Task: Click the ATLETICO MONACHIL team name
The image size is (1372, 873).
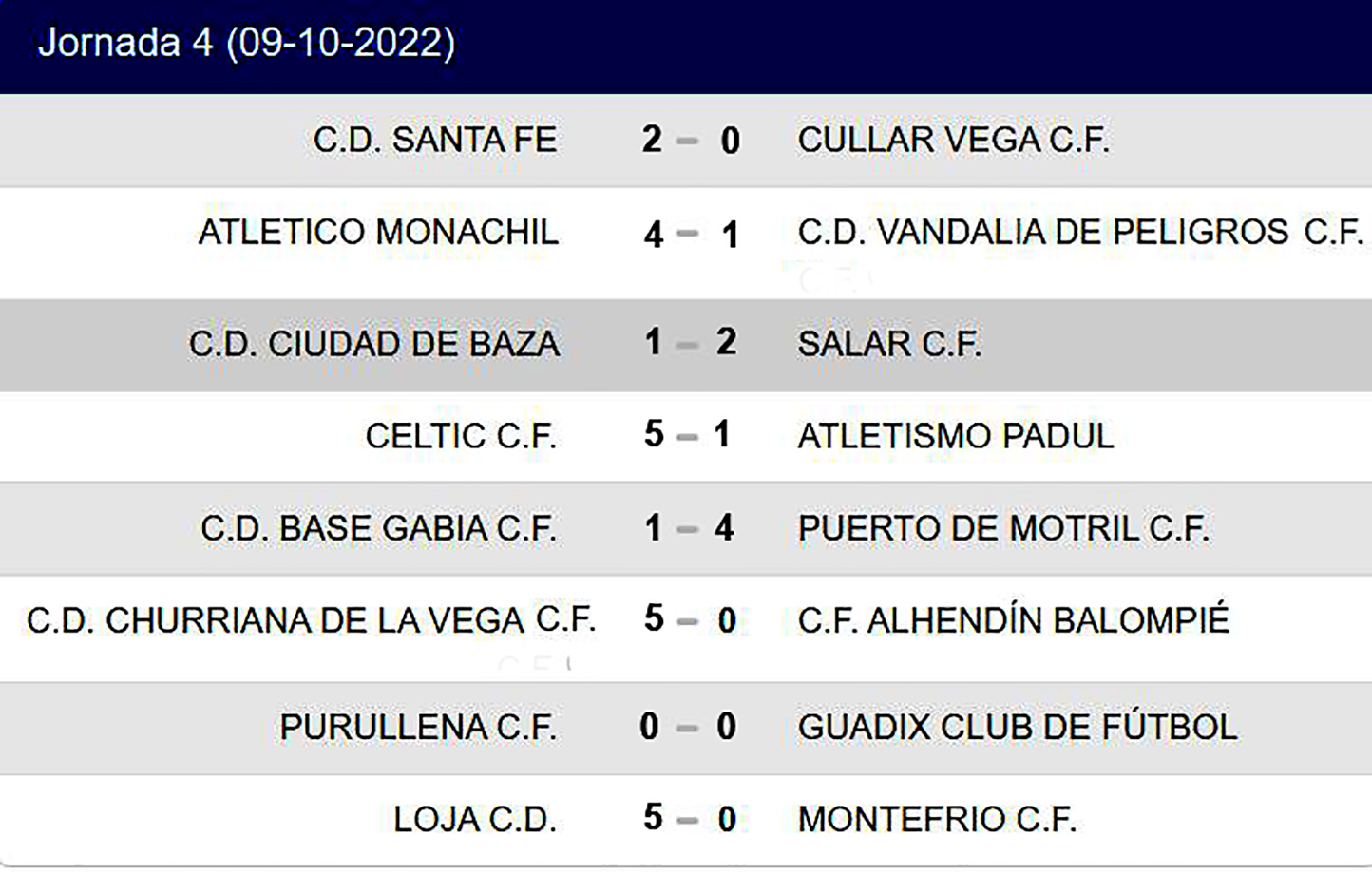Action: (378, 233)
